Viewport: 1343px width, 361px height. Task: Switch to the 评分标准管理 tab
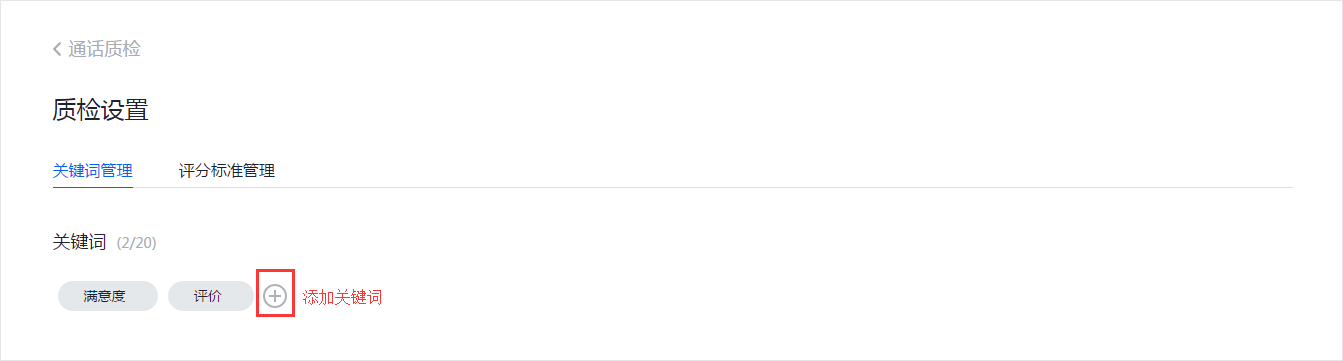click(227, 170)
